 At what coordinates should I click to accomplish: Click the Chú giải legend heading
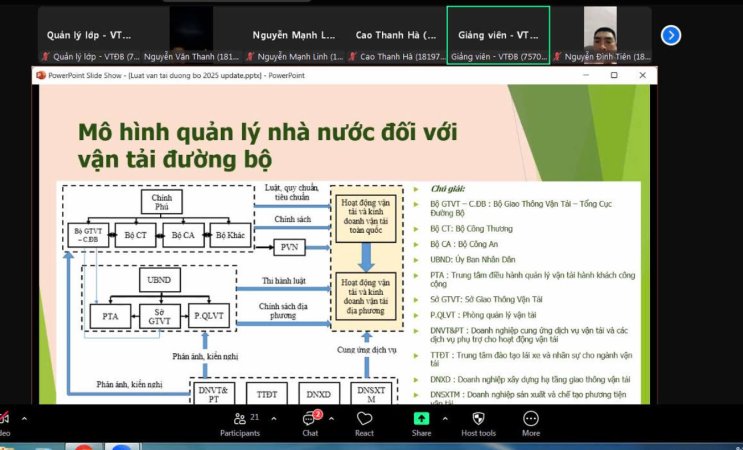pos(447,189)
